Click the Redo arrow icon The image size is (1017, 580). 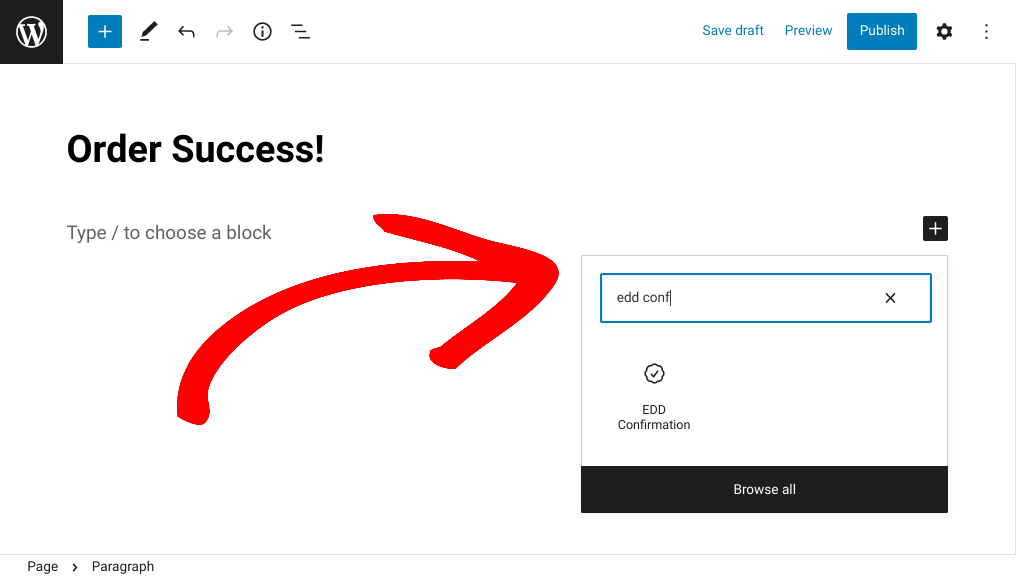(224, 31)
